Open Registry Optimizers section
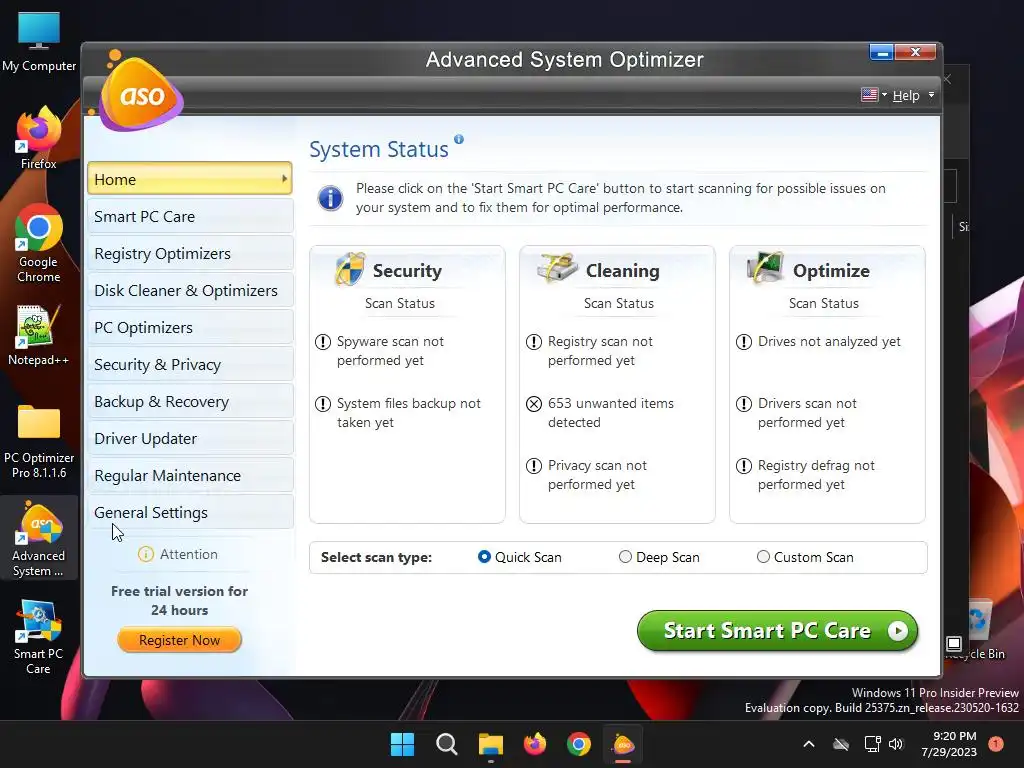Image resolution: width=1024 pixels, height=768 pixels. 189,253
